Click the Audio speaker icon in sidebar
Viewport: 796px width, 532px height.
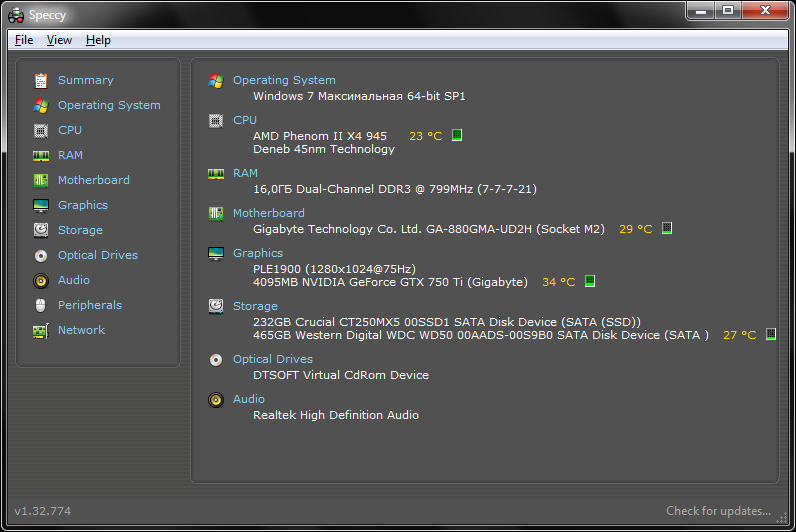pyautogui.click(x=41, y=280)
